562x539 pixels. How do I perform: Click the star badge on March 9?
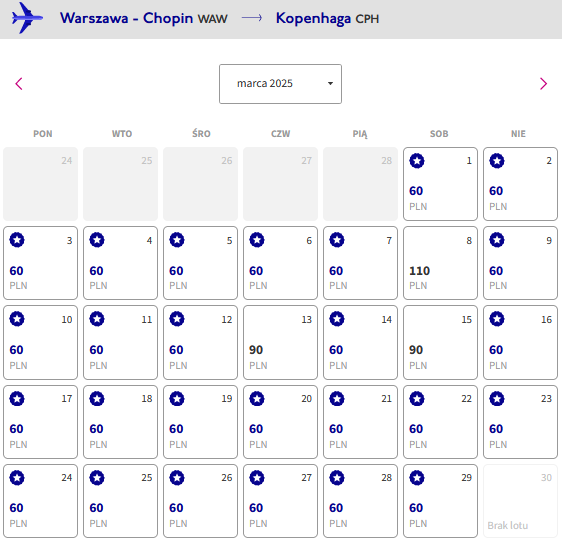[x=497, y=240]
